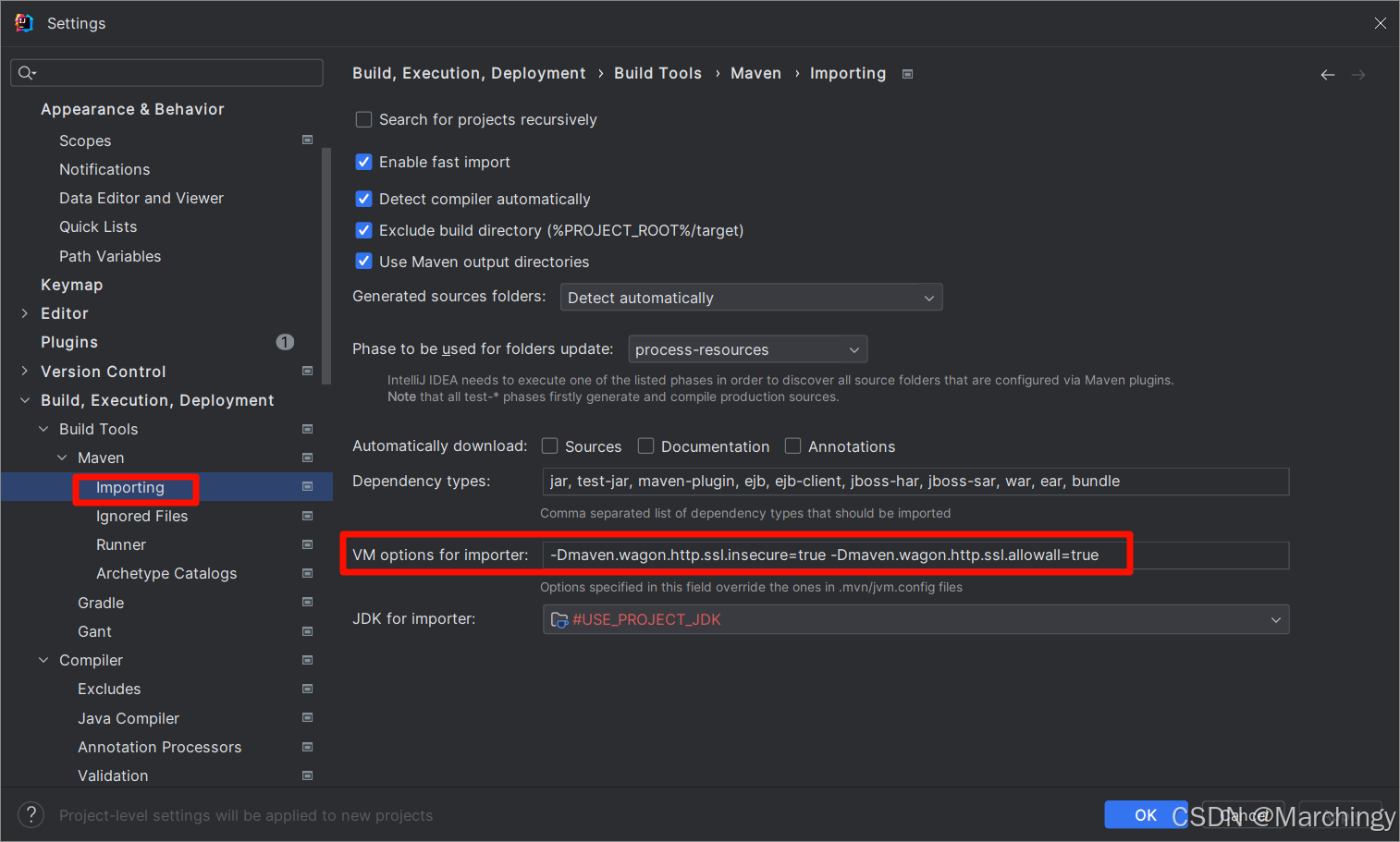Click project-level icon beside Runner
The height and width of the screenshot is (842, 1400).
308,544
